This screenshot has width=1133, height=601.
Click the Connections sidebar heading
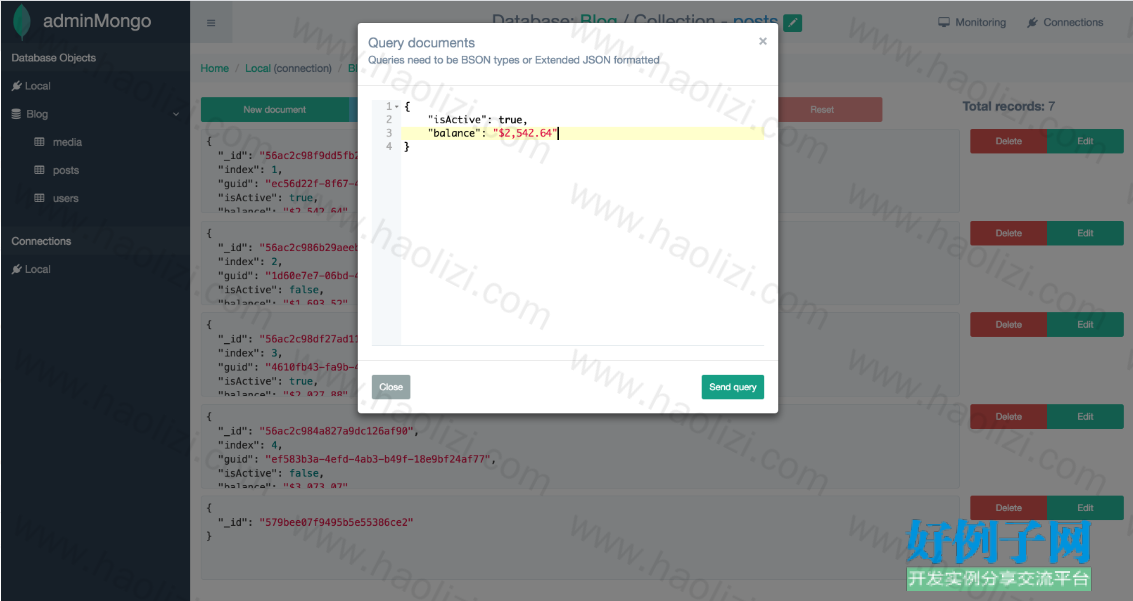point(41,241)
